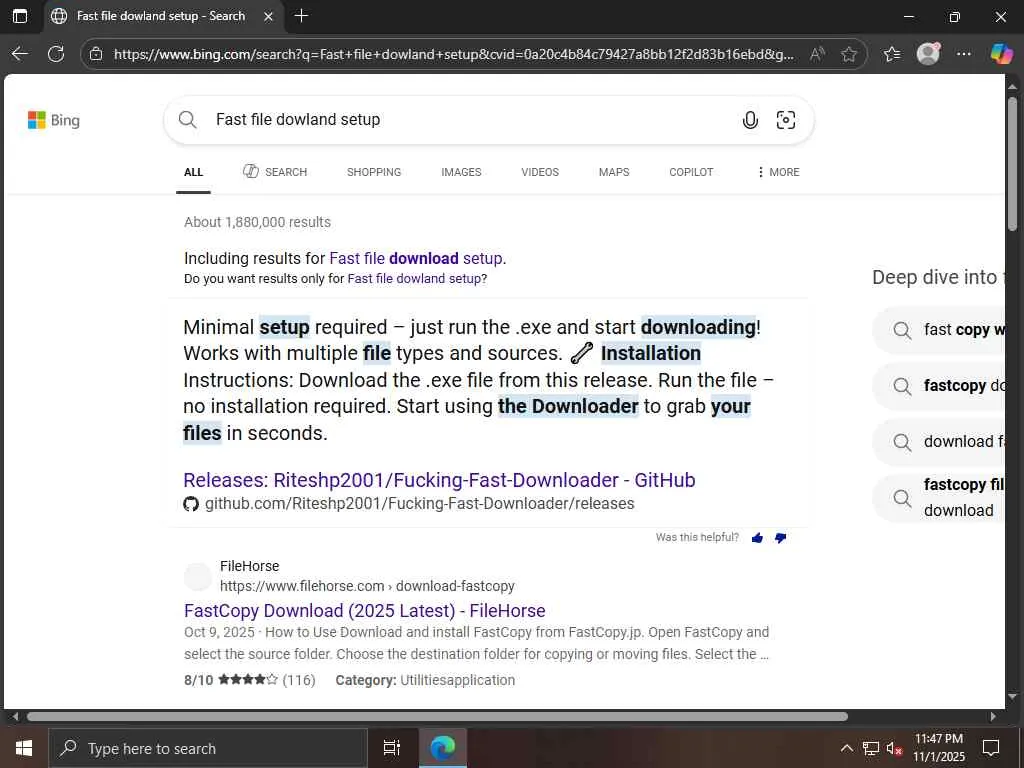Search by voice with microphone icon
Screen dimensions: 1024x768
pyautogui.click(x=750, y=120)
